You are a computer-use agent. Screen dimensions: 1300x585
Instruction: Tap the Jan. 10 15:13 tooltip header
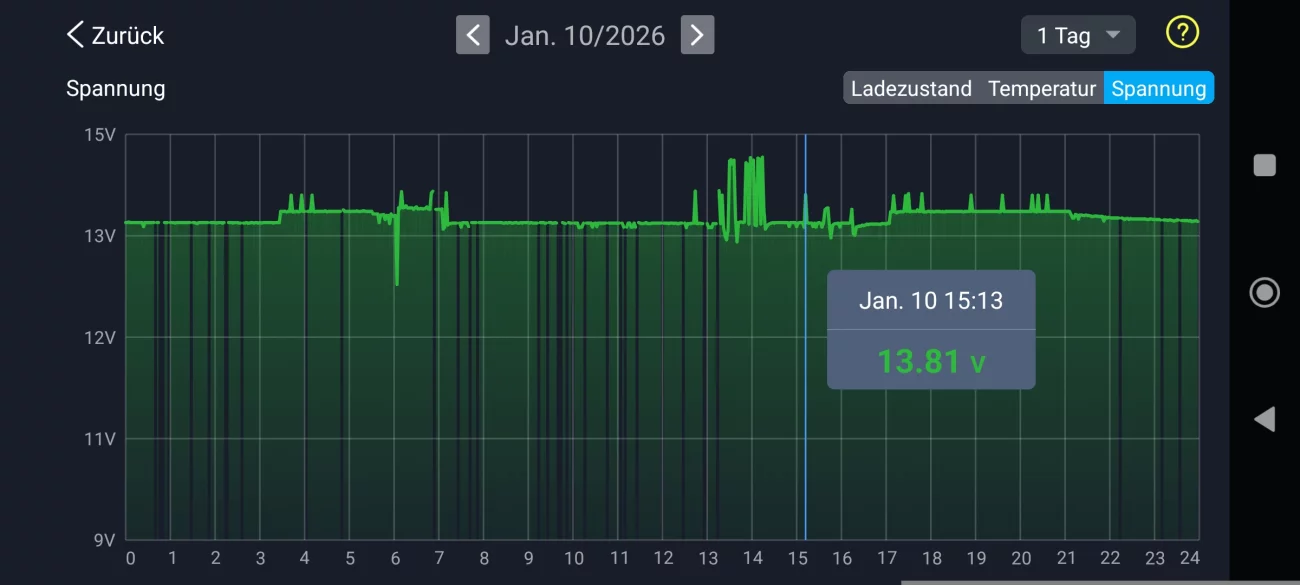point(930,301)
